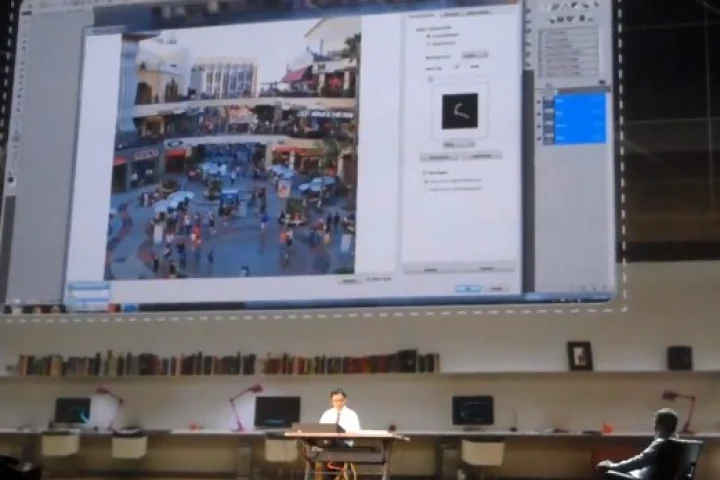This screenshot has width=720, height=480.
Task: Open the dropdown above the kernel preview
Action: (x=474, y=56)
